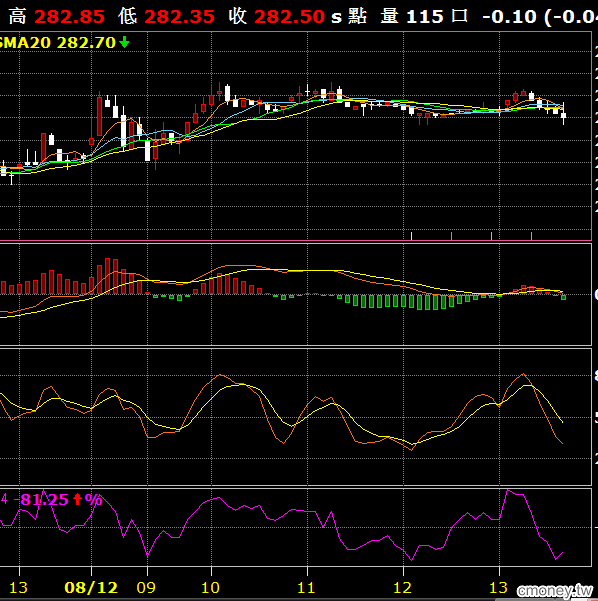This screenshot has height=601, width=598.
Task: Click the price change -0.10
Action: 509,16
